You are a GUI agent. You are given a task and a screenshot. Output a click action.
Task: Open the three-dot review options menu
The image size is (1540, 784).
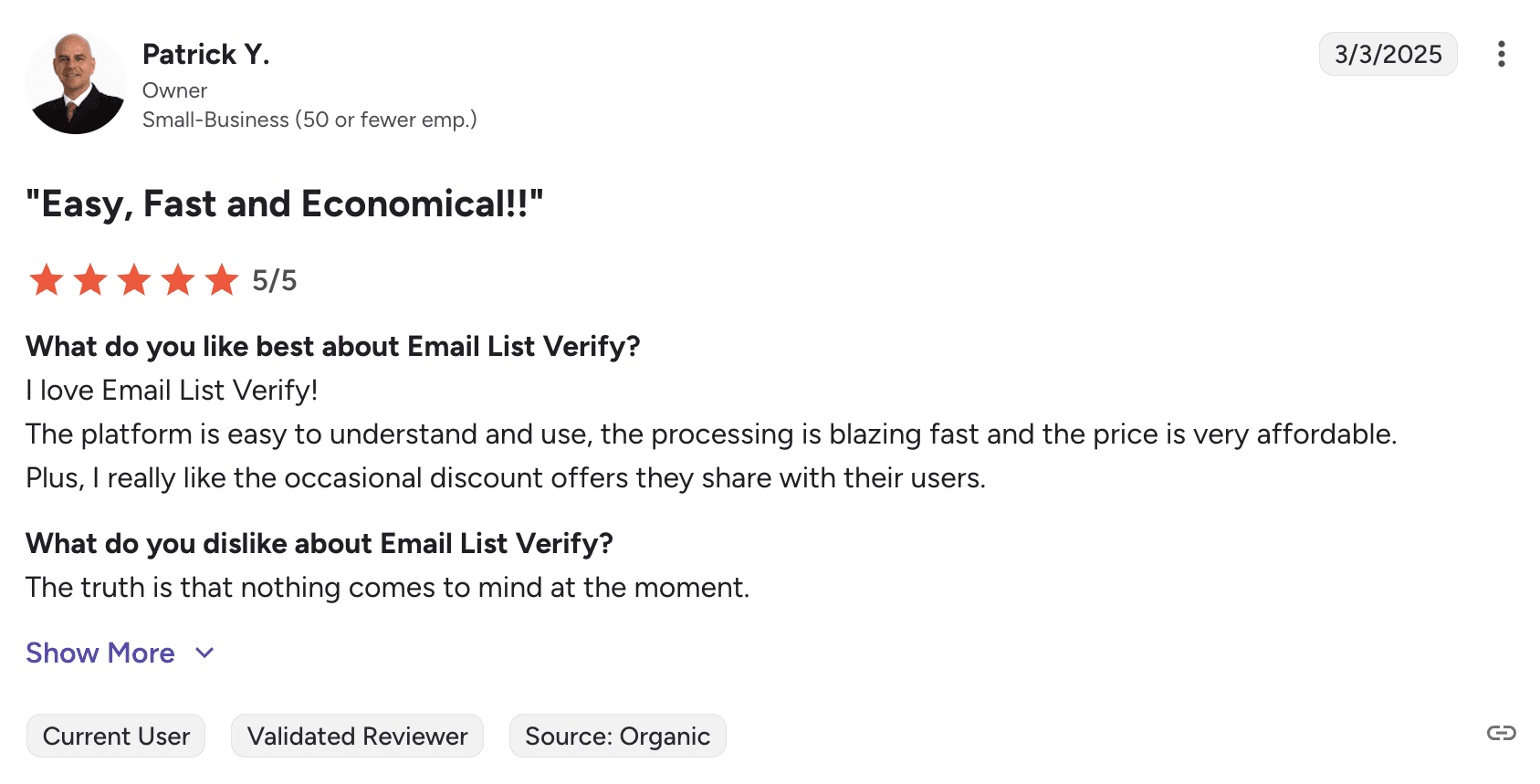coord(1501,55)
